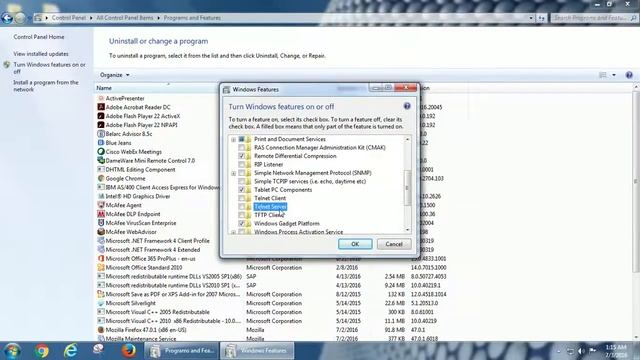This screenshot has height=360, width=640.
Task: Enable the Telnet Server checkbox
Action: 242,207
